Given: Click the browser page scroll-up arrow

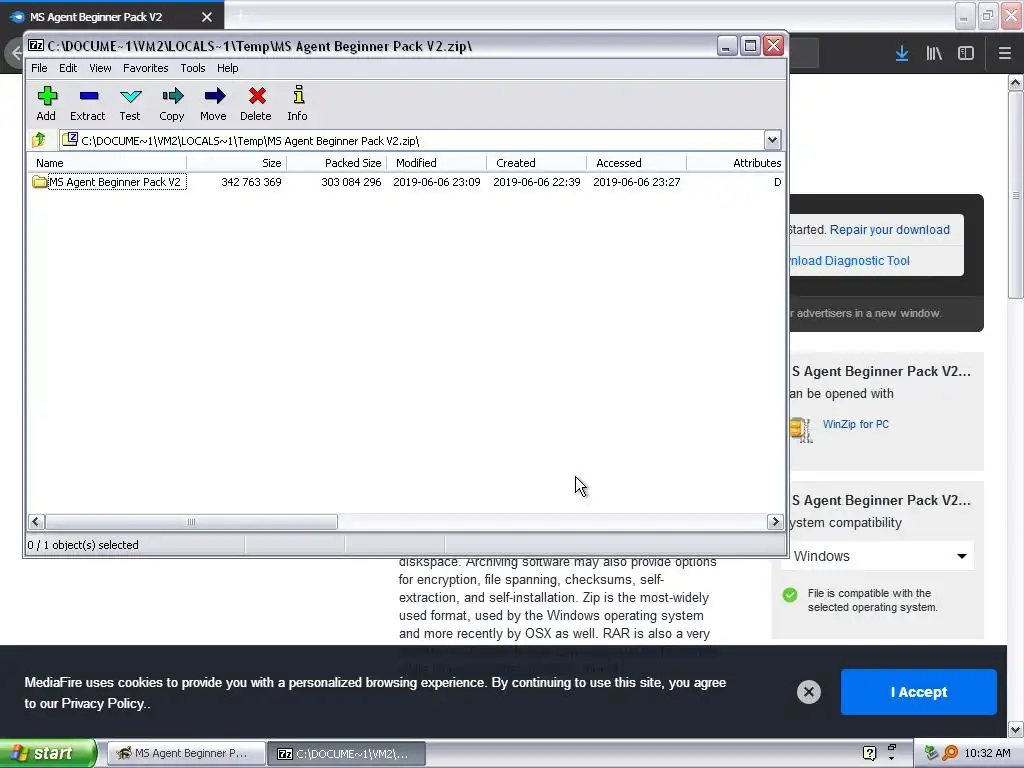Looking at the screenshot, I should pyautogui.click(x=1016, y=82).
